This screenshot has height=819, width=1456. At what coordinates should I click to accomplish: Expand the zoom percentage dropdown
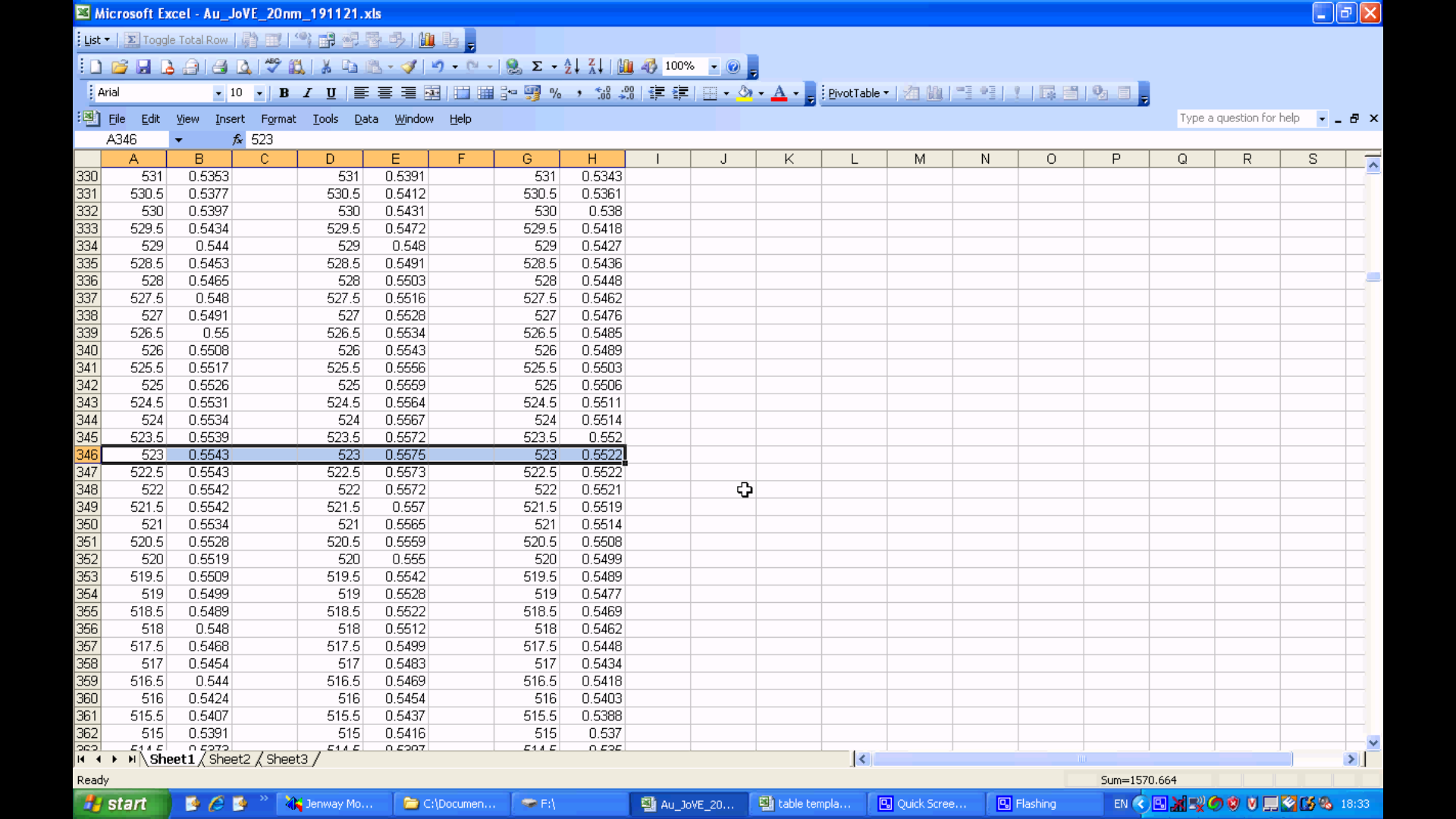[714, 67]
